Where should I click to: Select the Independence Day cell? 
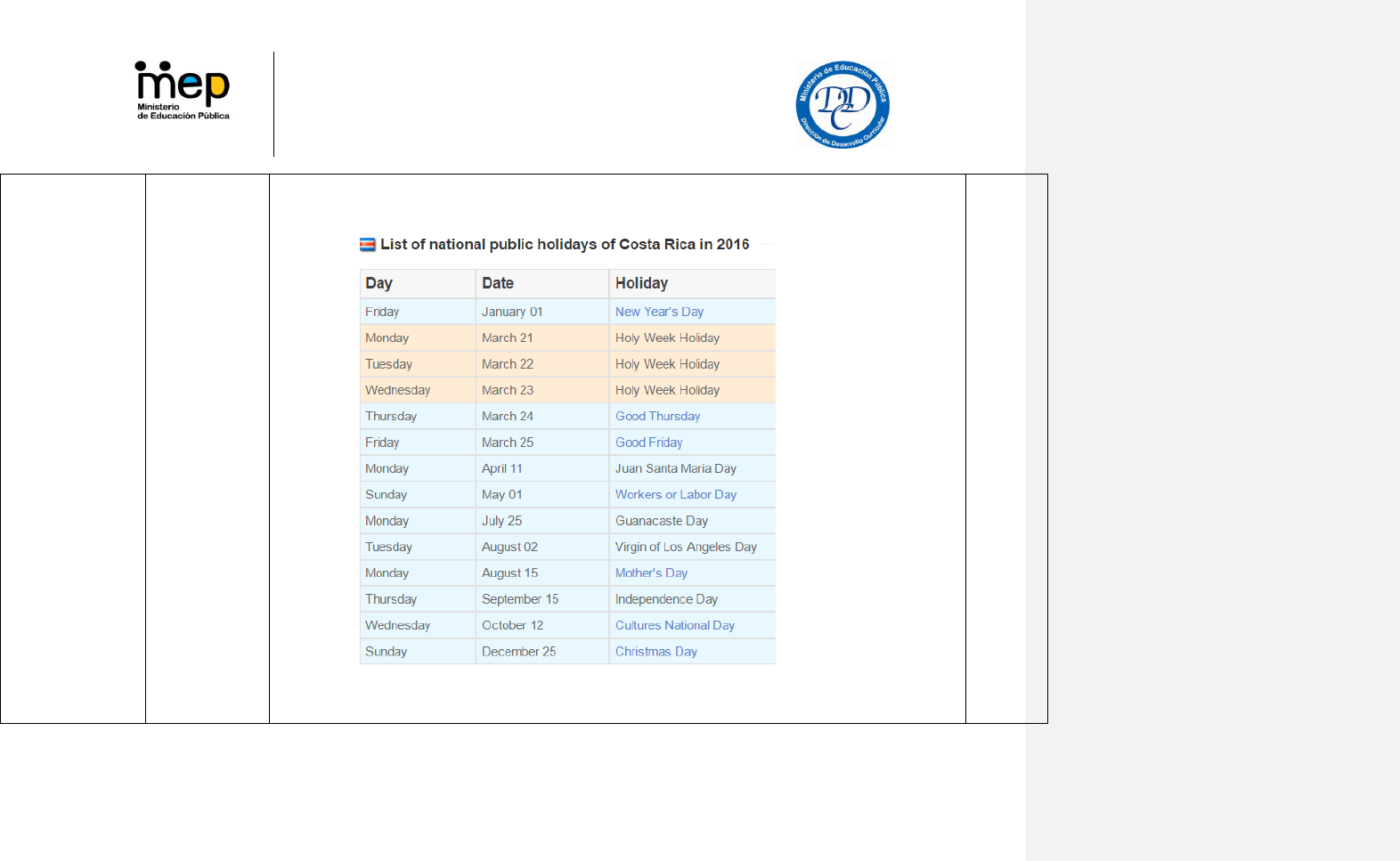[666, 599]
